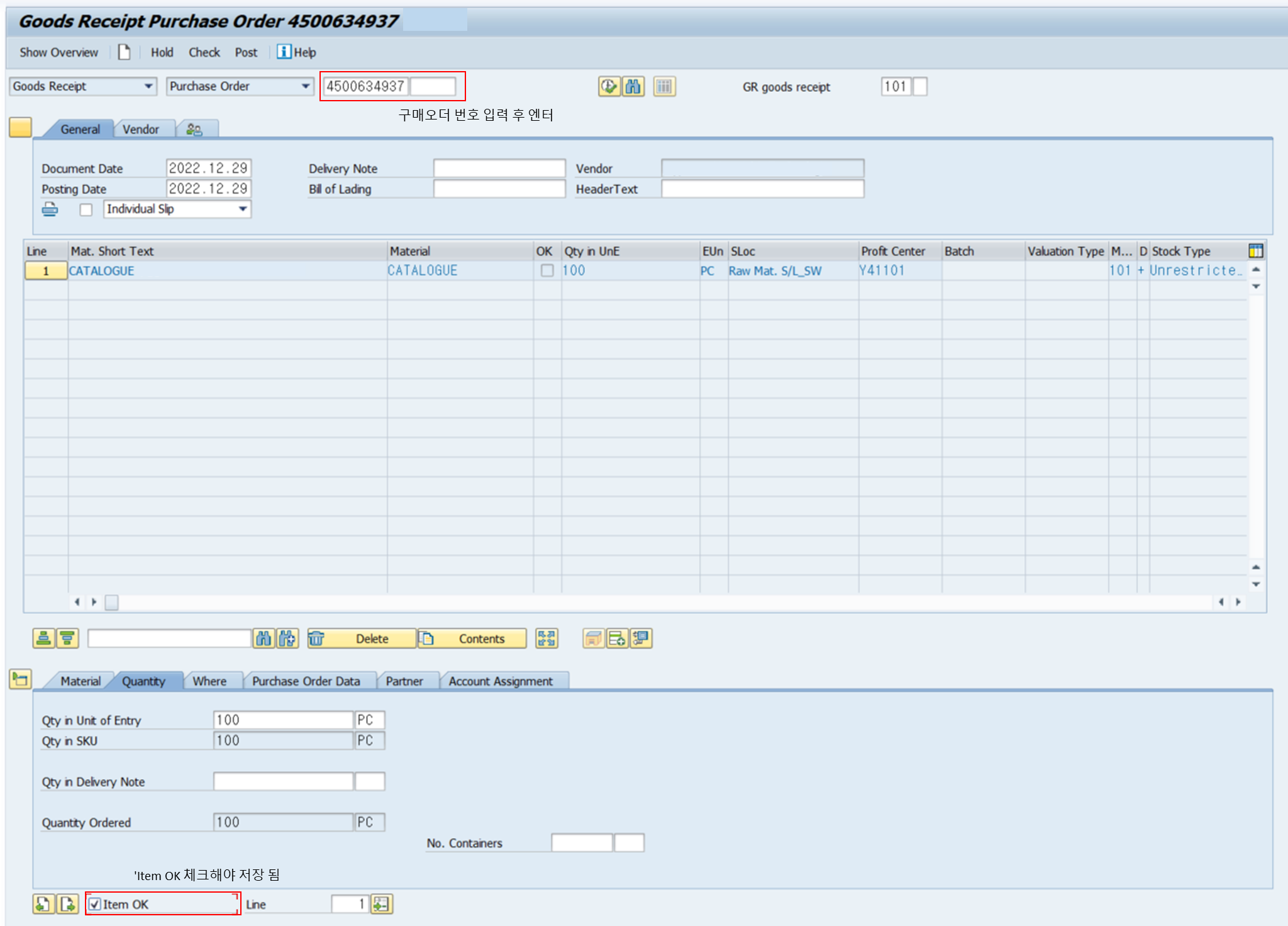
Task: Click the Sort ascending icon below table
Action: 43,639
